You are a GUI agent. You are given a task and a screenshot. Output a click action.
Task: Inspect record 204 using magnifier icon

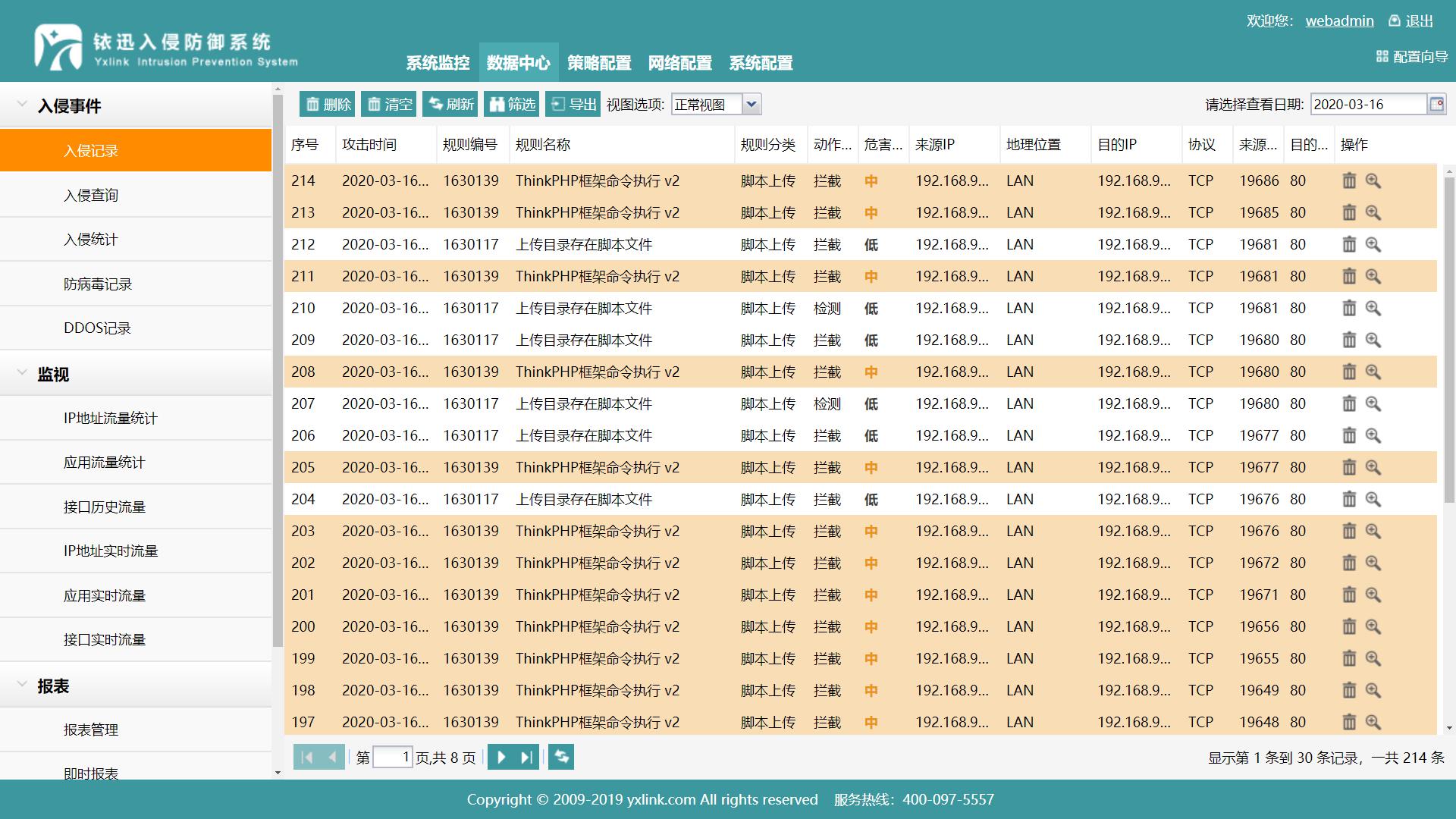[1373, 499]
